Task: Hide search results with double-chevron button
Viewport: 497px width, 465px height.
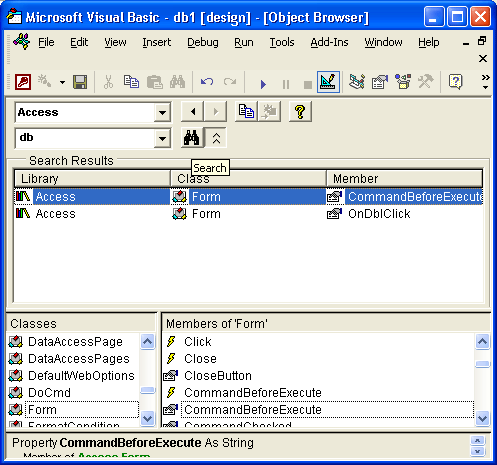Action: point(216,137)
